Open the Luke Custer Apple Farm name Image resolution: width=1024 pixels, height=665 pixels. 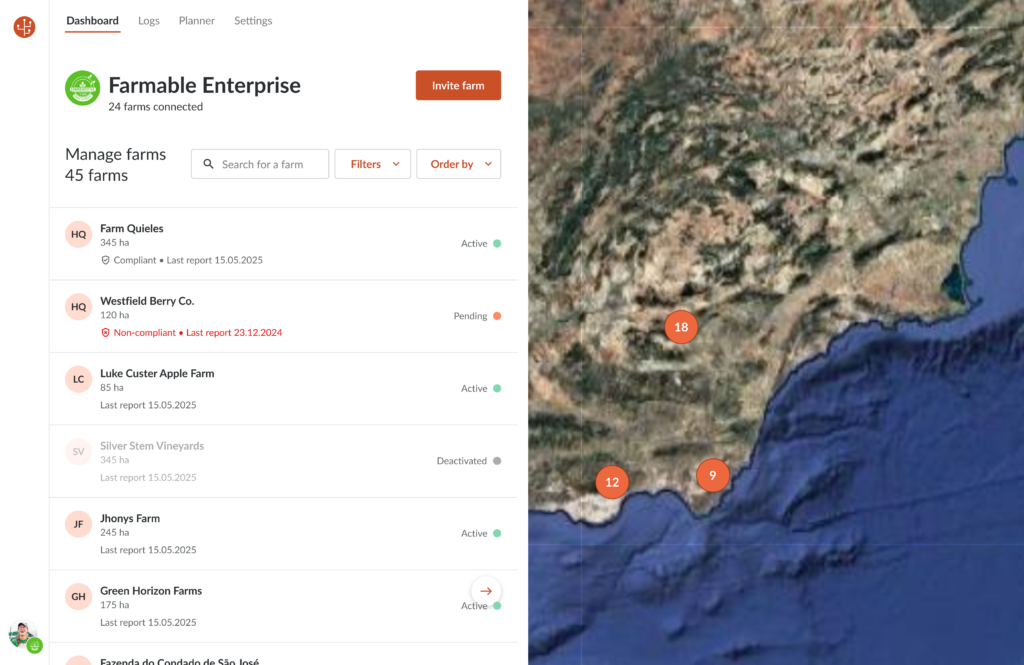pos(157,374)
